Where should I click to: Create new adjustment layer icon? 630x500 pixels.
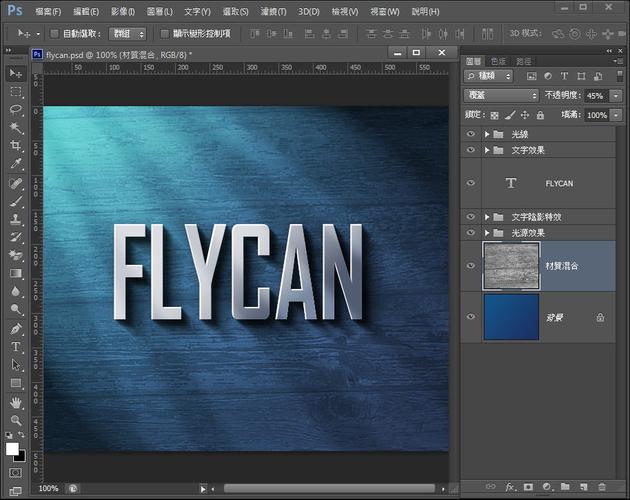pyautogui.click(x=547, y=487)
